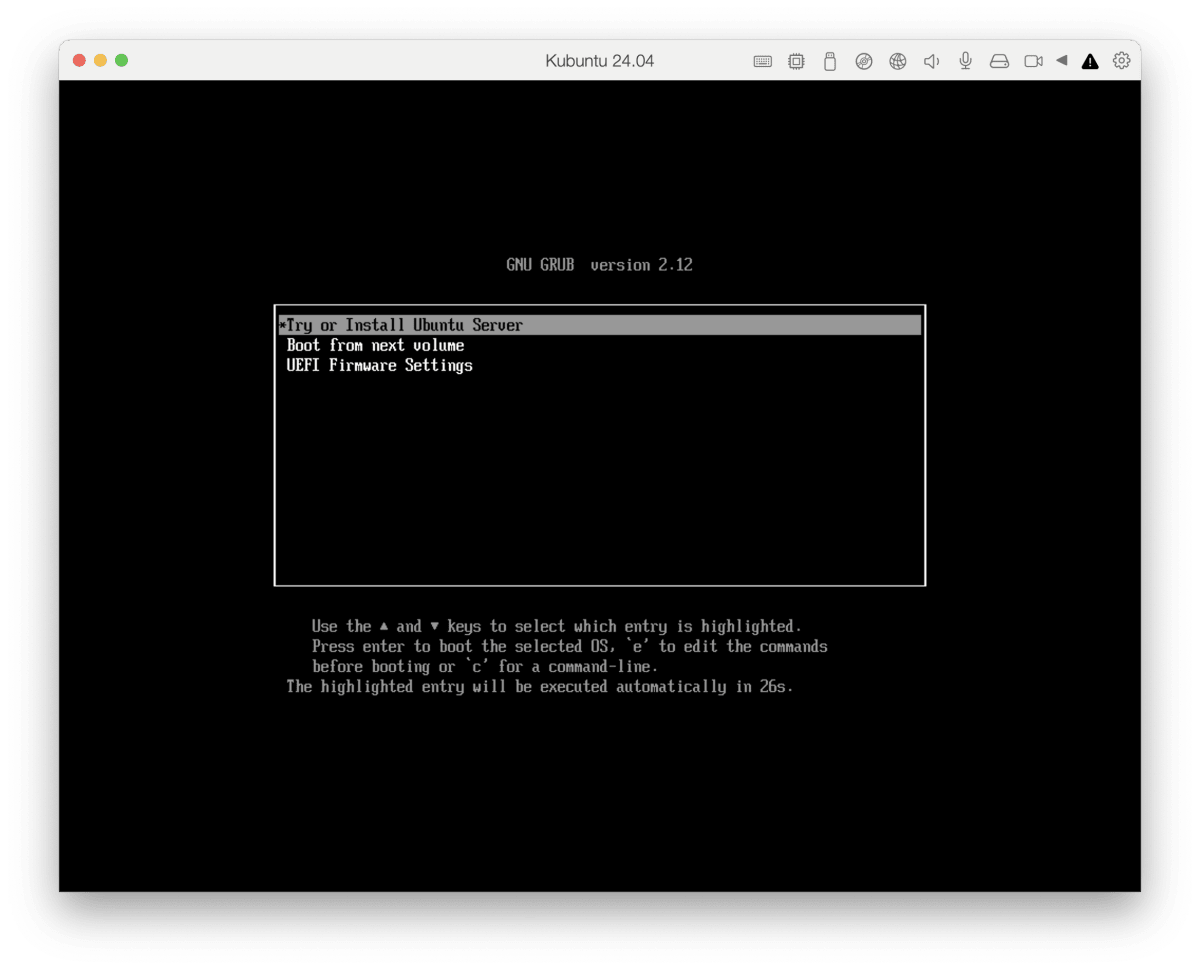Click the video camera icon
The width and height of the screenshot is (1200, 970).
pyautogui.click(x=1033, y=61)
